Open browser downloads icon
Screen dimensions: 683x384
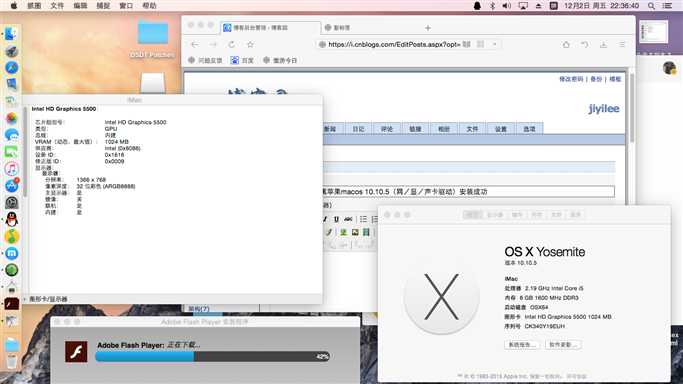pyautogui.click(x=603, y=44)
